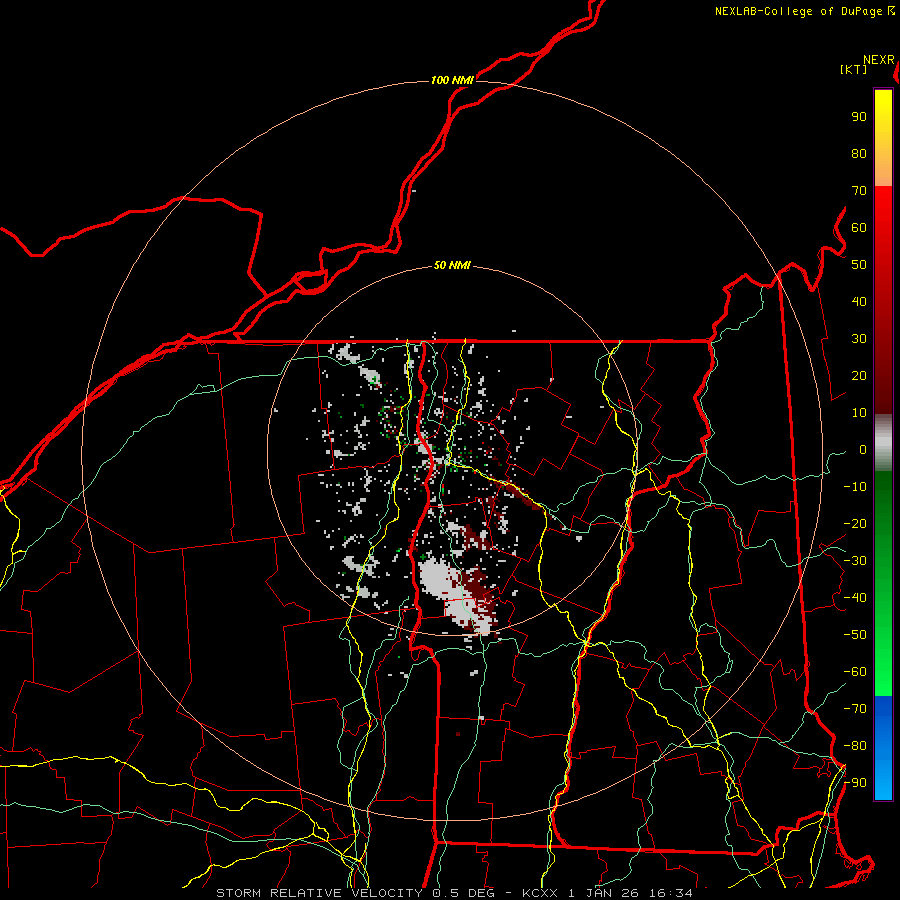The height and width of the screenshot is (900, 900).
Task: Click the 50 value on the velocity scale
Action: 859,265
